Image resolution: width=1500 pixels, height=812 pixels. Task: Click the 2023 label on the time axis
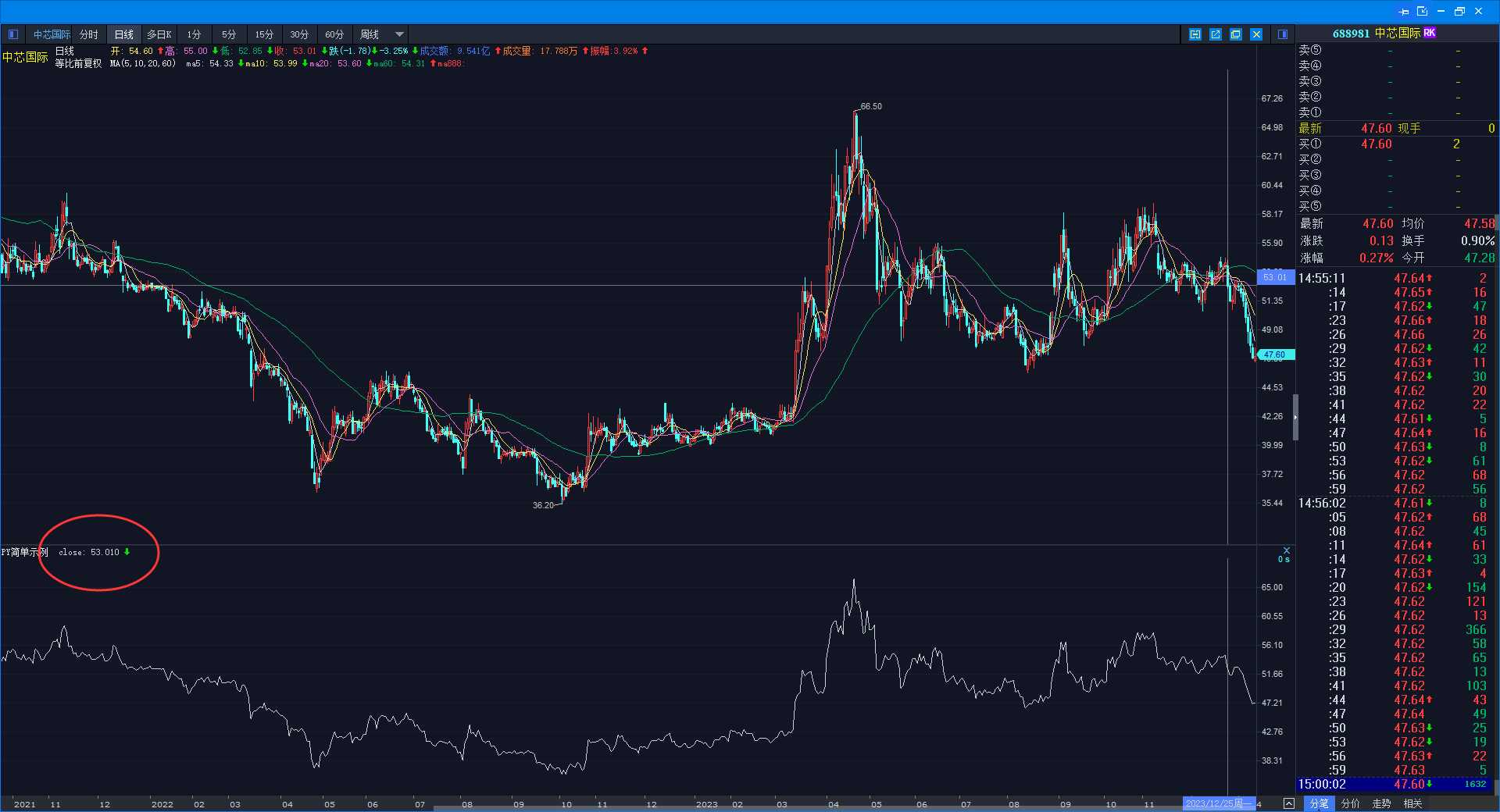tap(706, 804)
